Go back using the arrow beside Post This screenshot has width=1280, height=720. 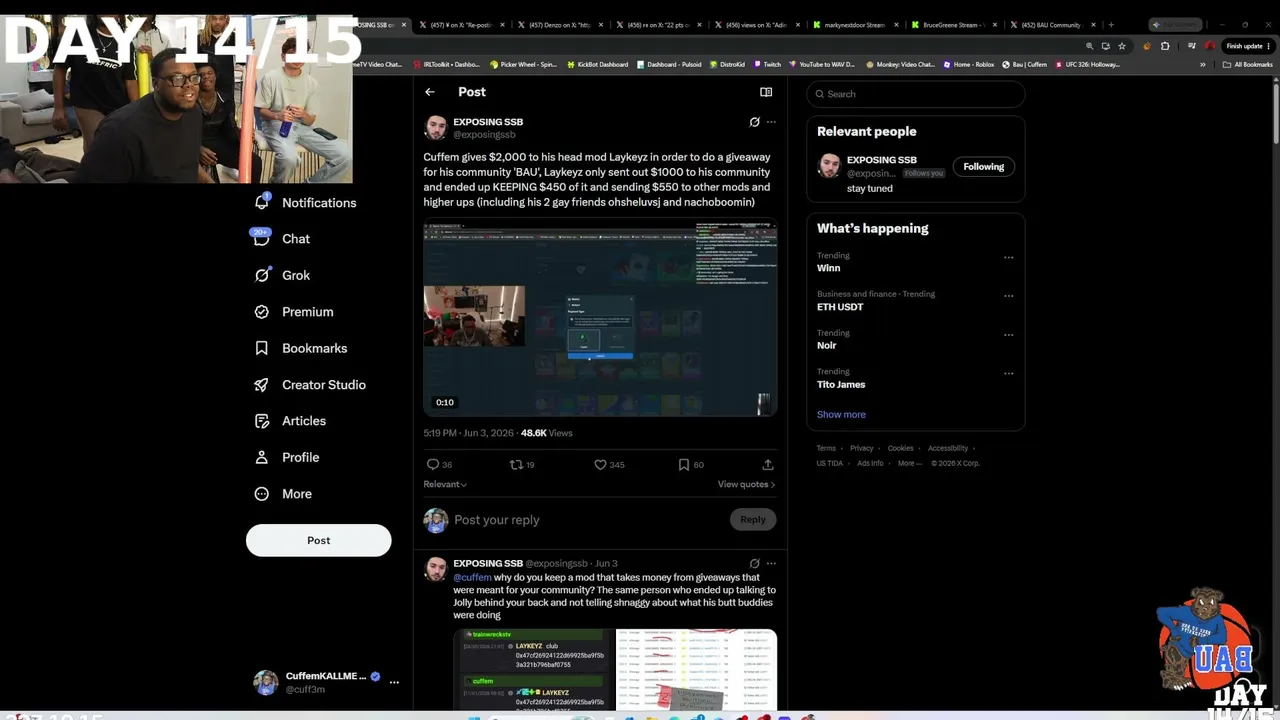[x=430, y=92]
